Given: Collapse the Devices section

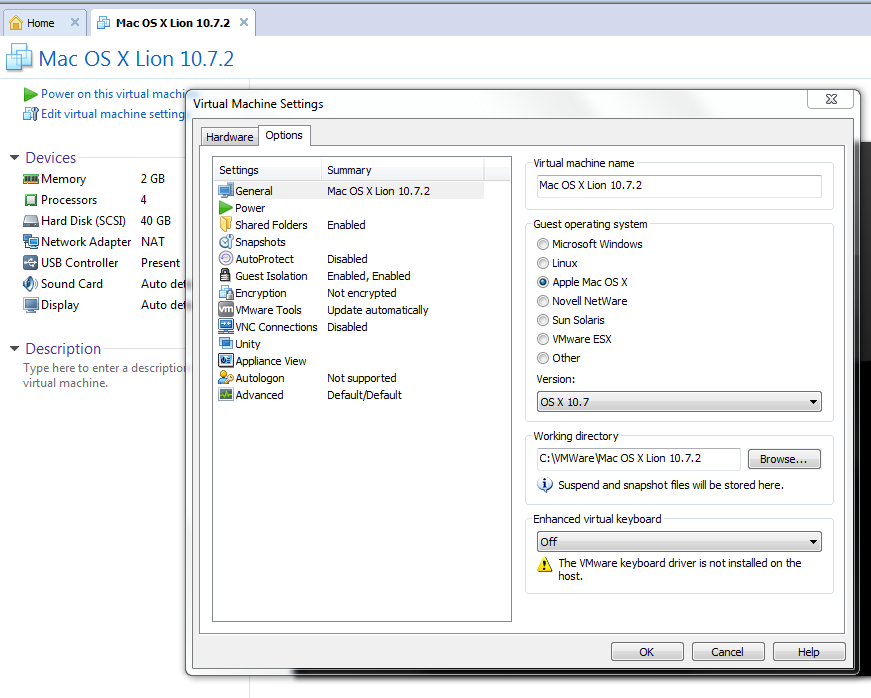Looking at the screenshot, I should point(14,158).
